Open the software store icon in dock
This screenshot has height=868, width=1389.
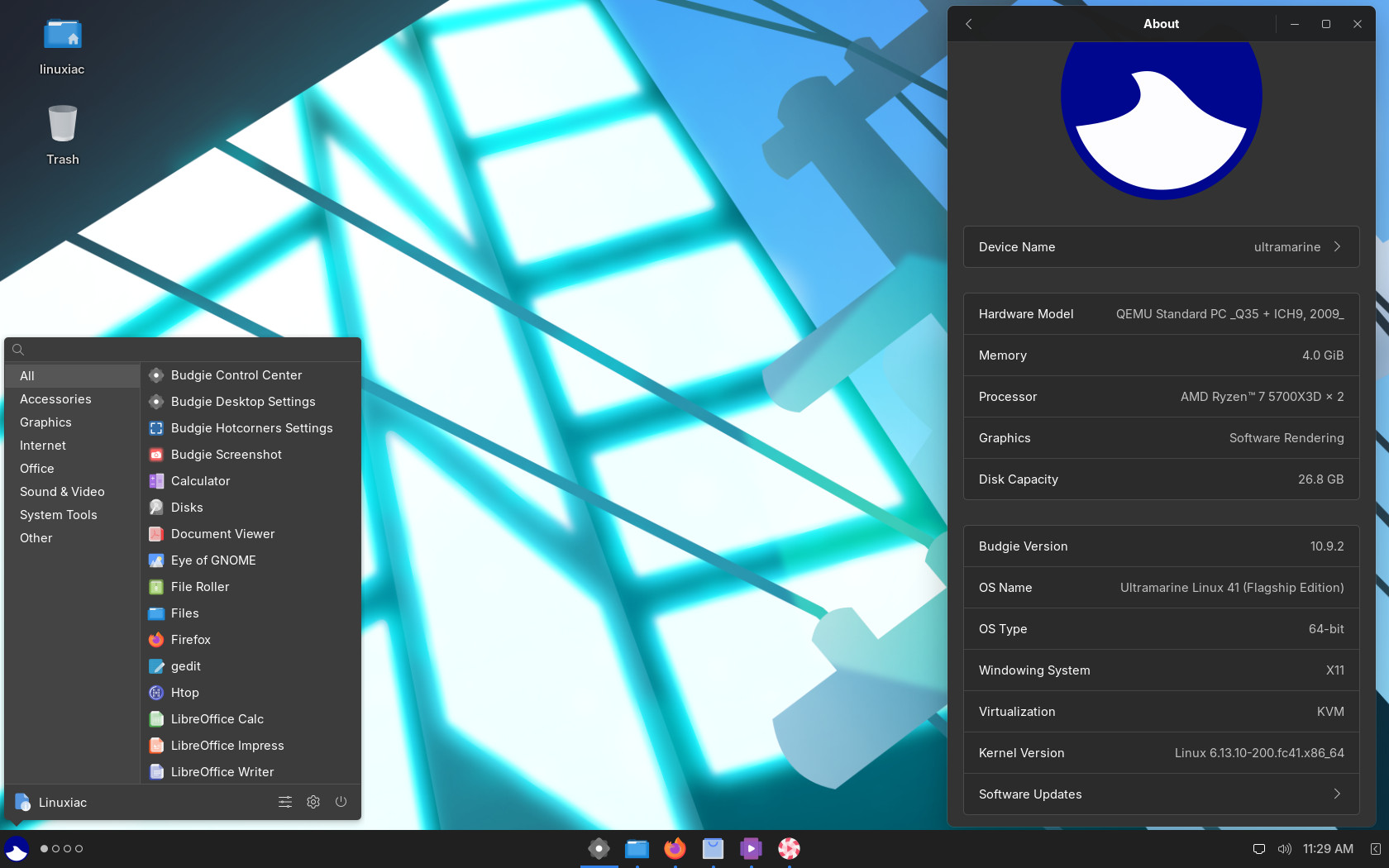713,849
